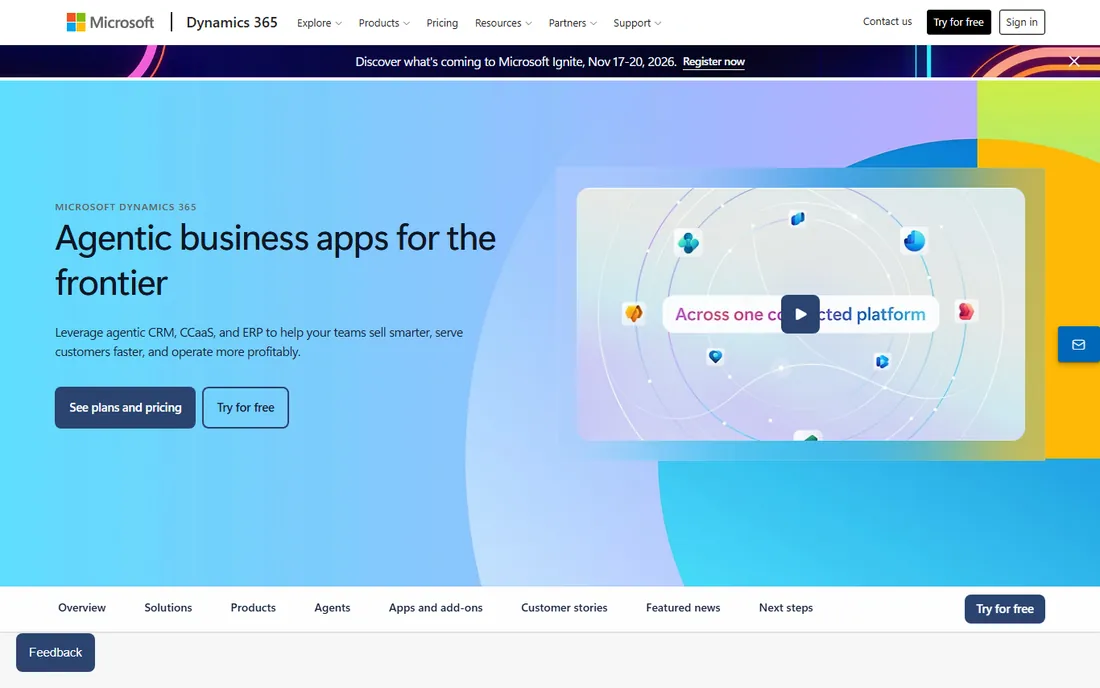Click the 'Agentic business apps for the frontier' heading
The width and height of the screenshot is (1100, 688).
[x=276, y=260]
